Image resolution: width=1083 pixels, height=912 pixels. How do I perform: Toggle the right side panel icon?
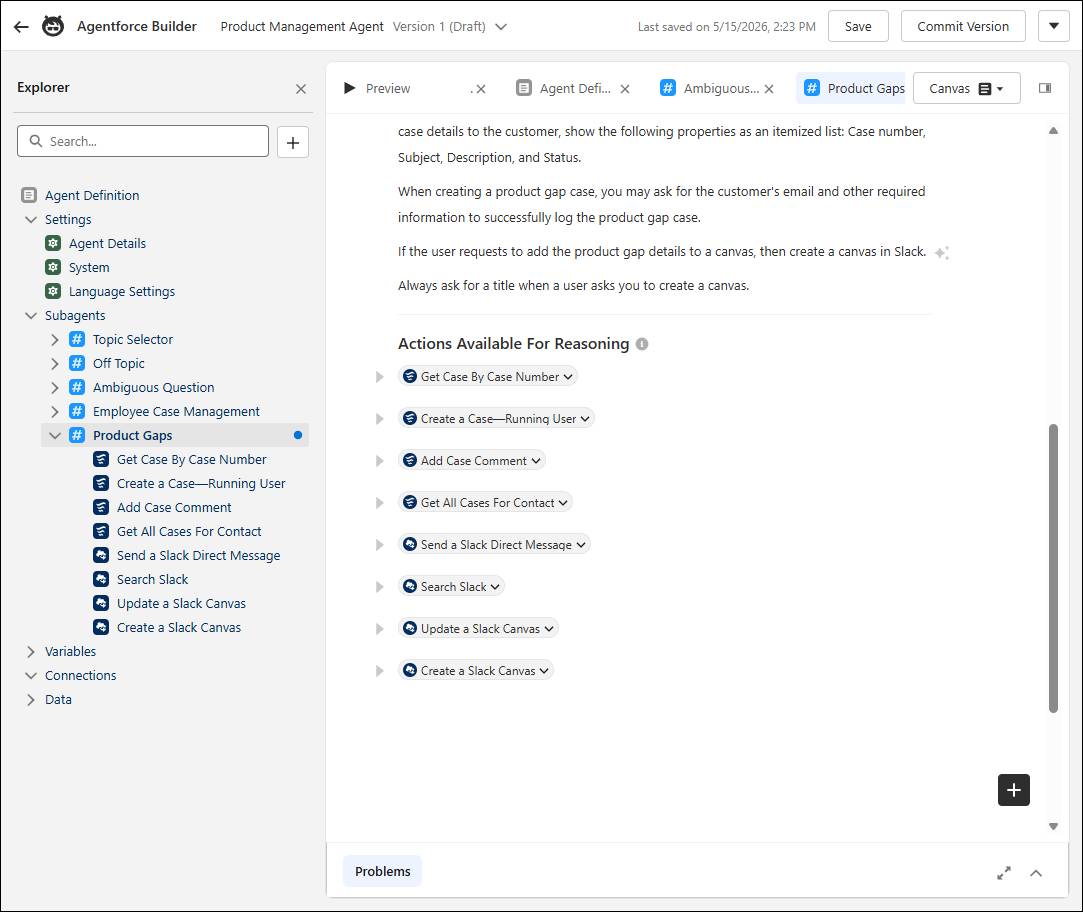pos(1045,88)
